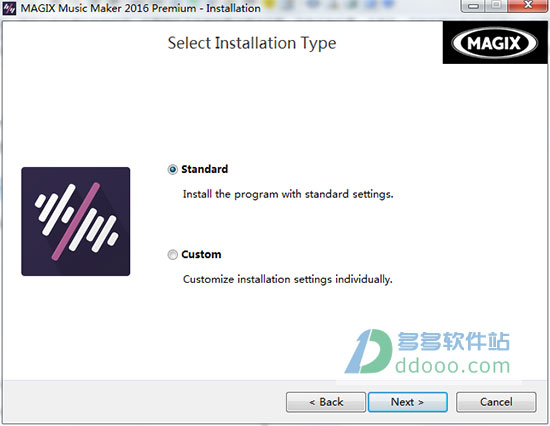Cancel the installation
This screenshot has width=550, height=426.
point(496,402)
